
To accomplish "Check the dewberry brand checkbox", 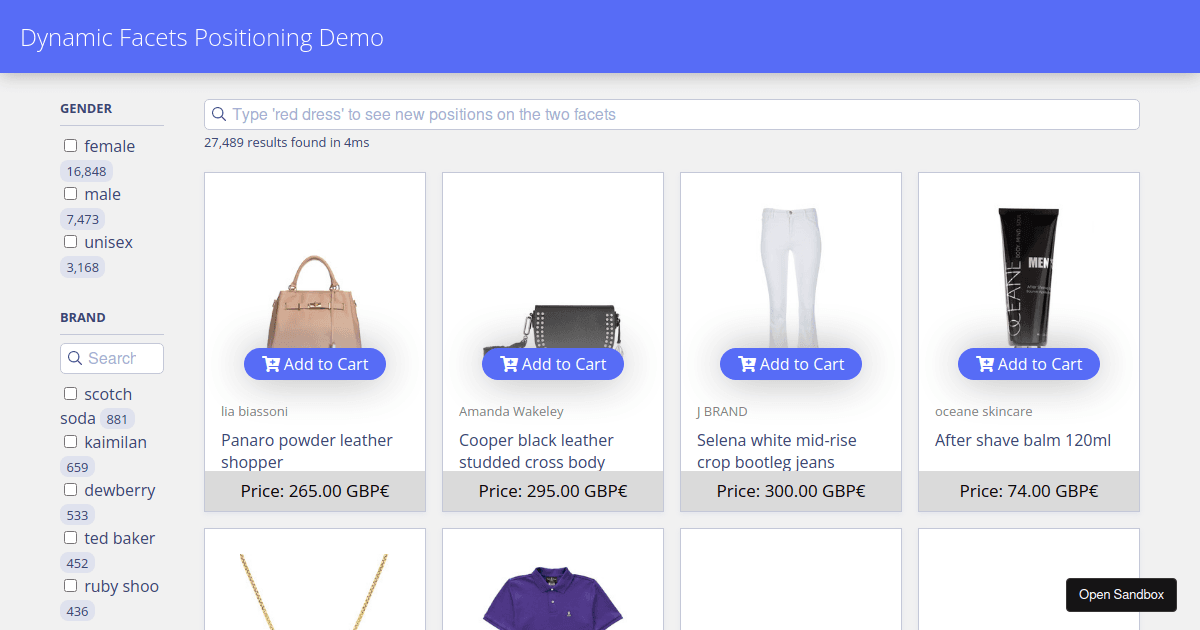I will pyautogui.click(x=70, y=489).
